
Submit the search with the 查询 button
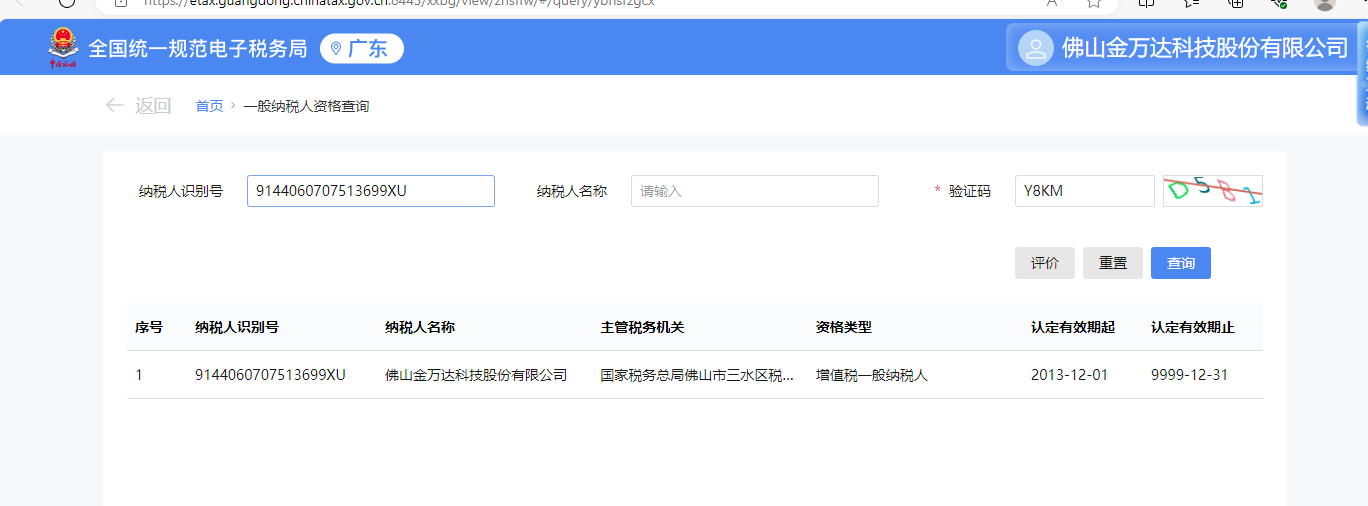1180,263
